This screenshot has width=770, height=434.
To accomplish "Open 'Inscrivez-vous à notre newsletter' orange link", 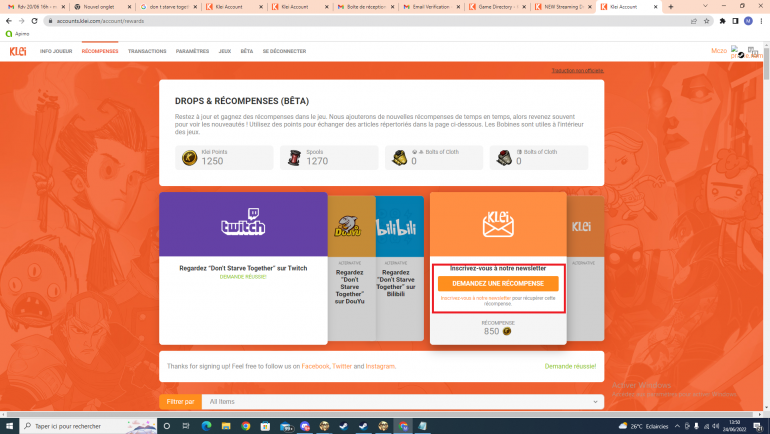I will 475,298.
